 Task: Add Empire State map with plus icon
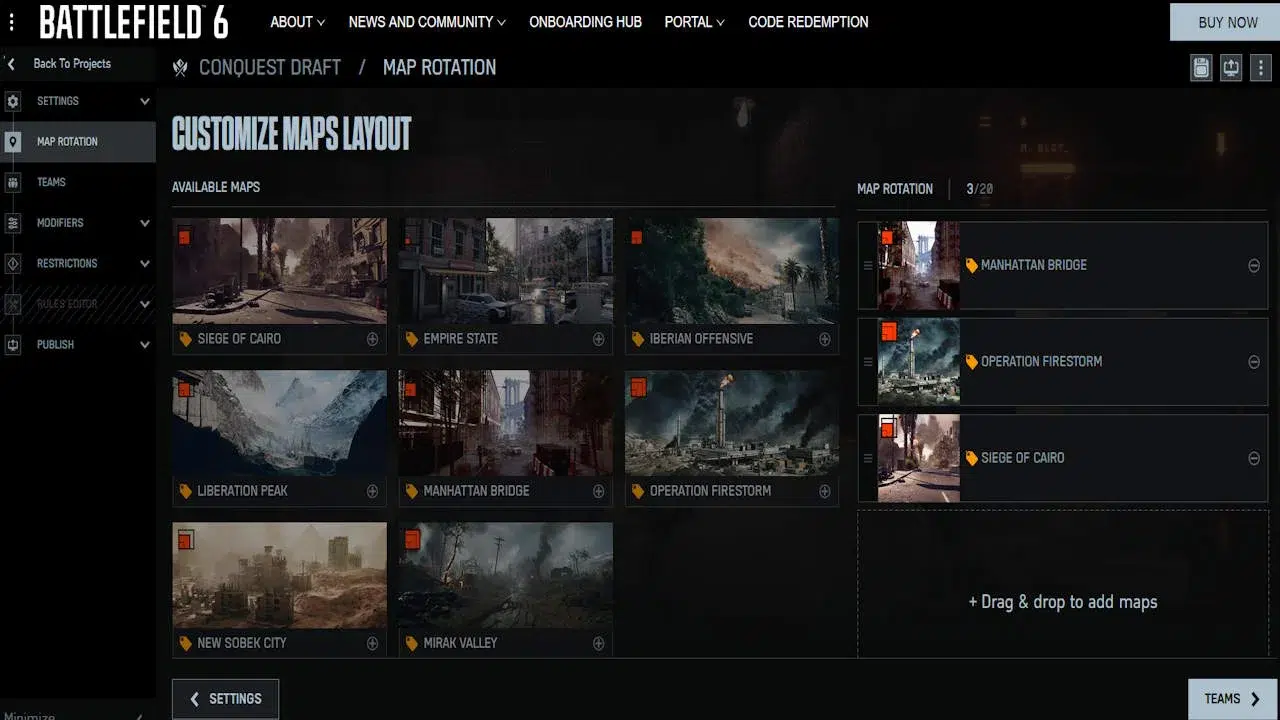coord(598,339)
